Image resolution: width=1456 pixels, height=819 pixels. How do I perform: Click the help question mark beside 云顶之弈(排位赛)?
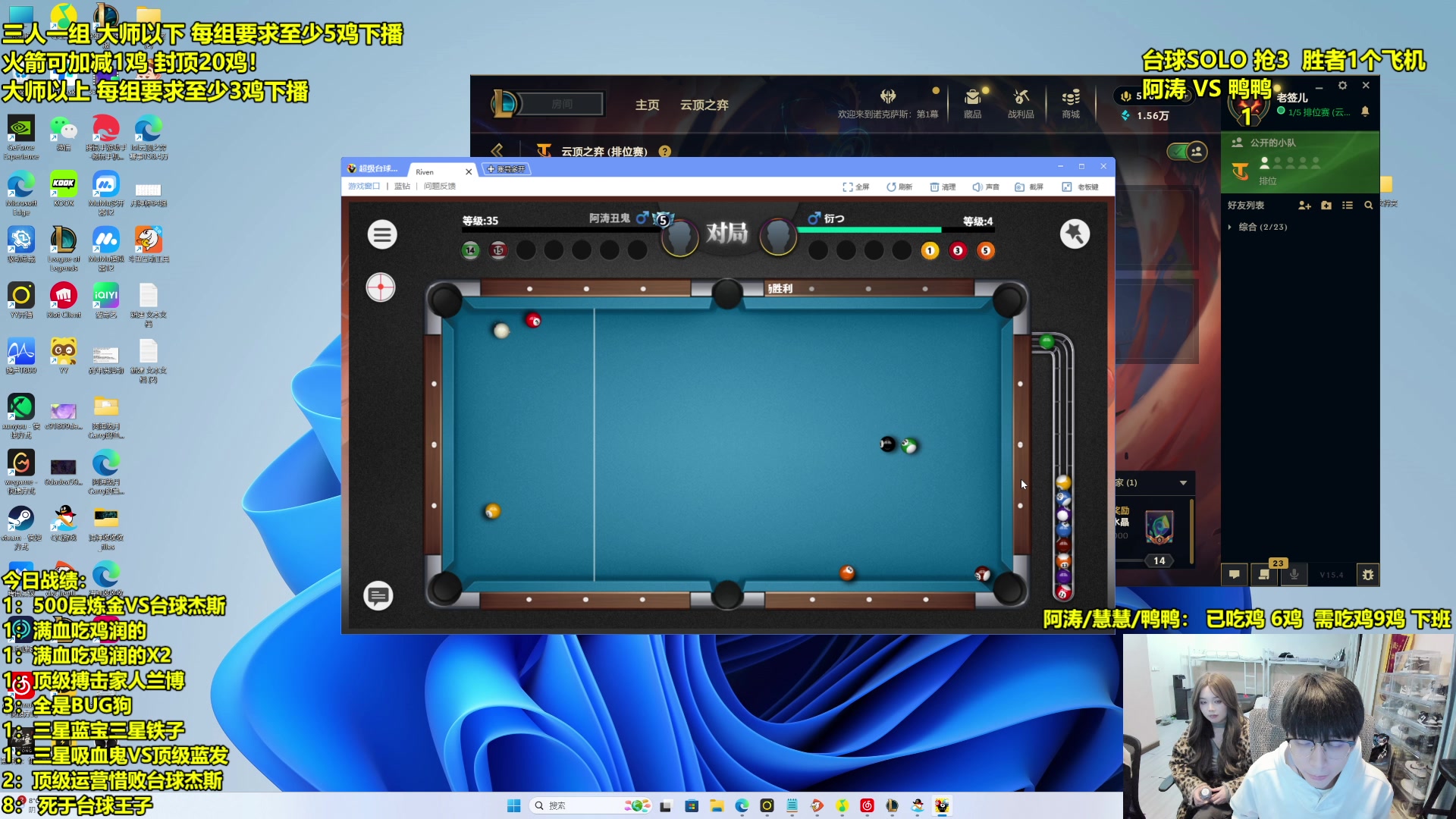point(665,152)
